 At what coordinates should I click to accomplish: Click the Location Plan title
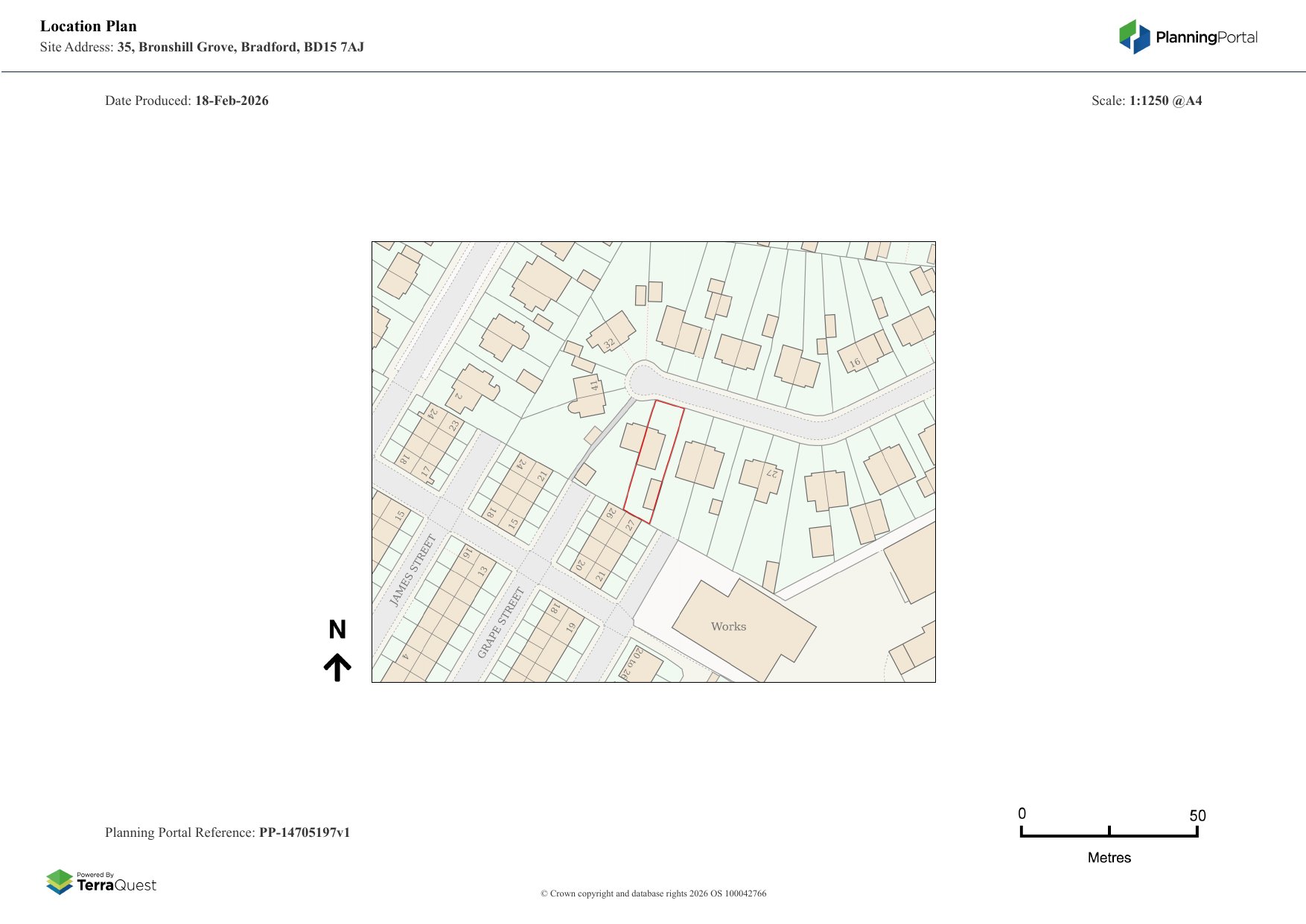[x=89, y=26]
